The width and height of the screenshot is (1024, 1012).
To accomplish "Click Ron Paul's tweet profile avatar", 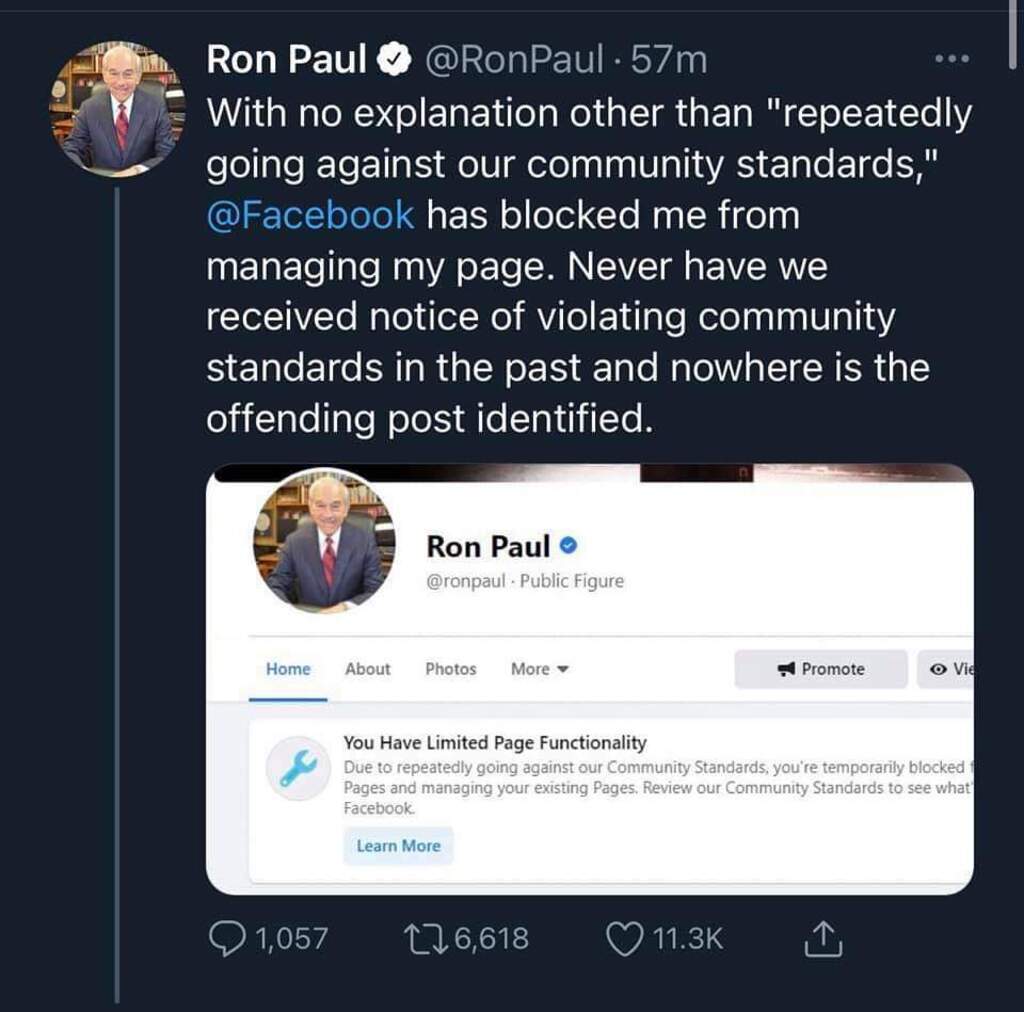I will (116, 109).
